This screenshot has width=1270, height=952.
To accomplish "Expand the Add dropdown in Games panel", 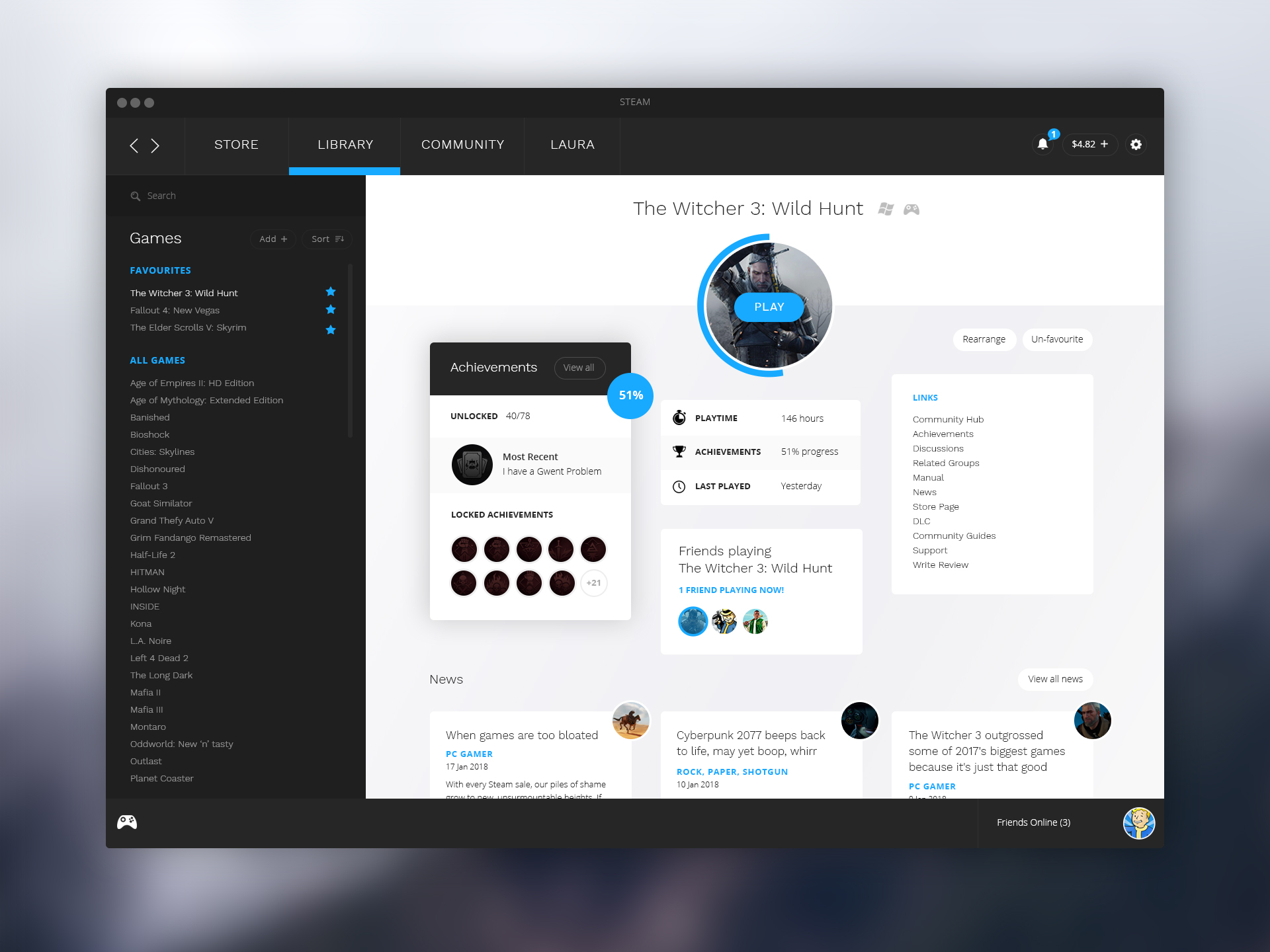I will (271, 238).
